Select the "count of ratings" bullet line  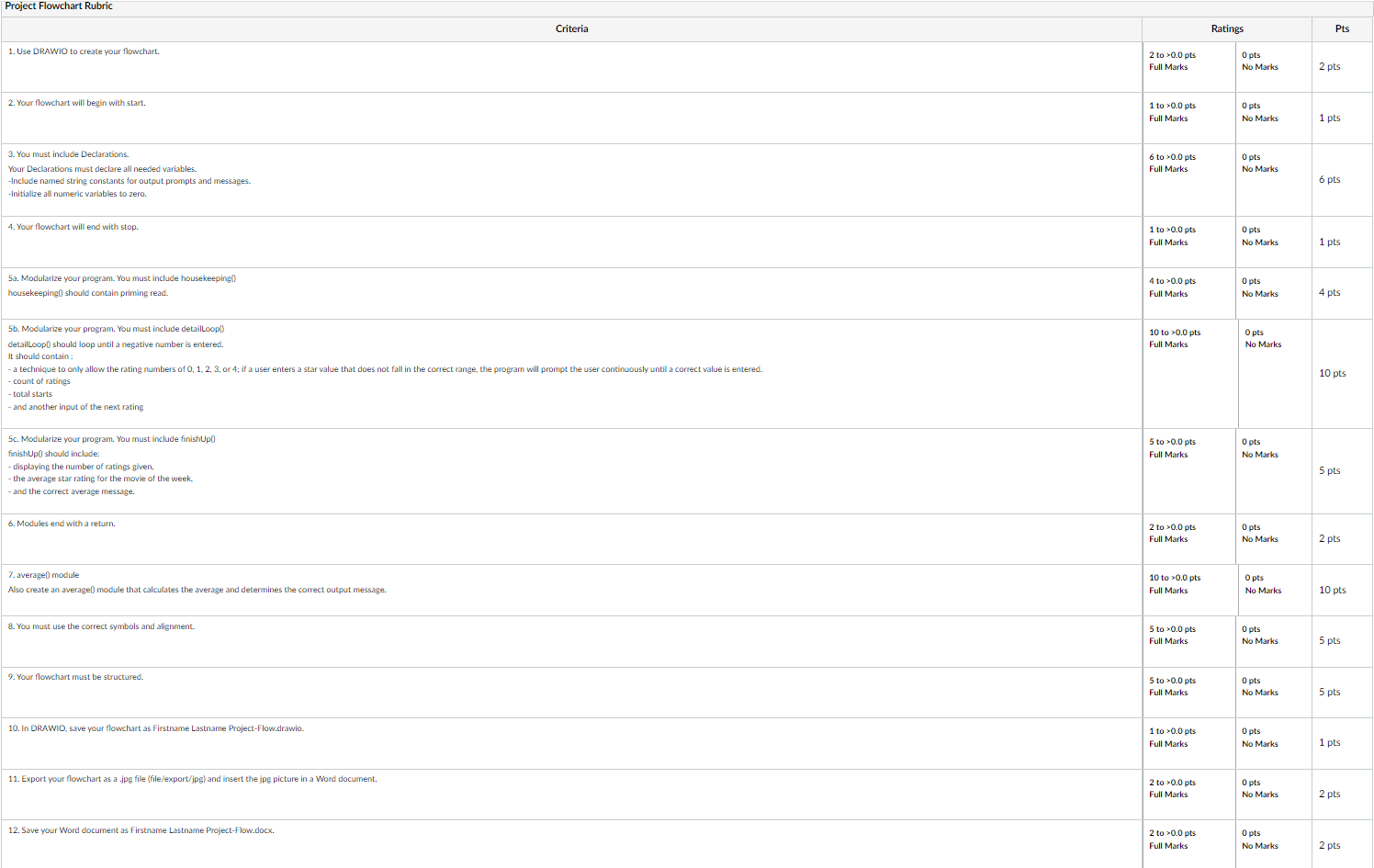pos(39,381)
